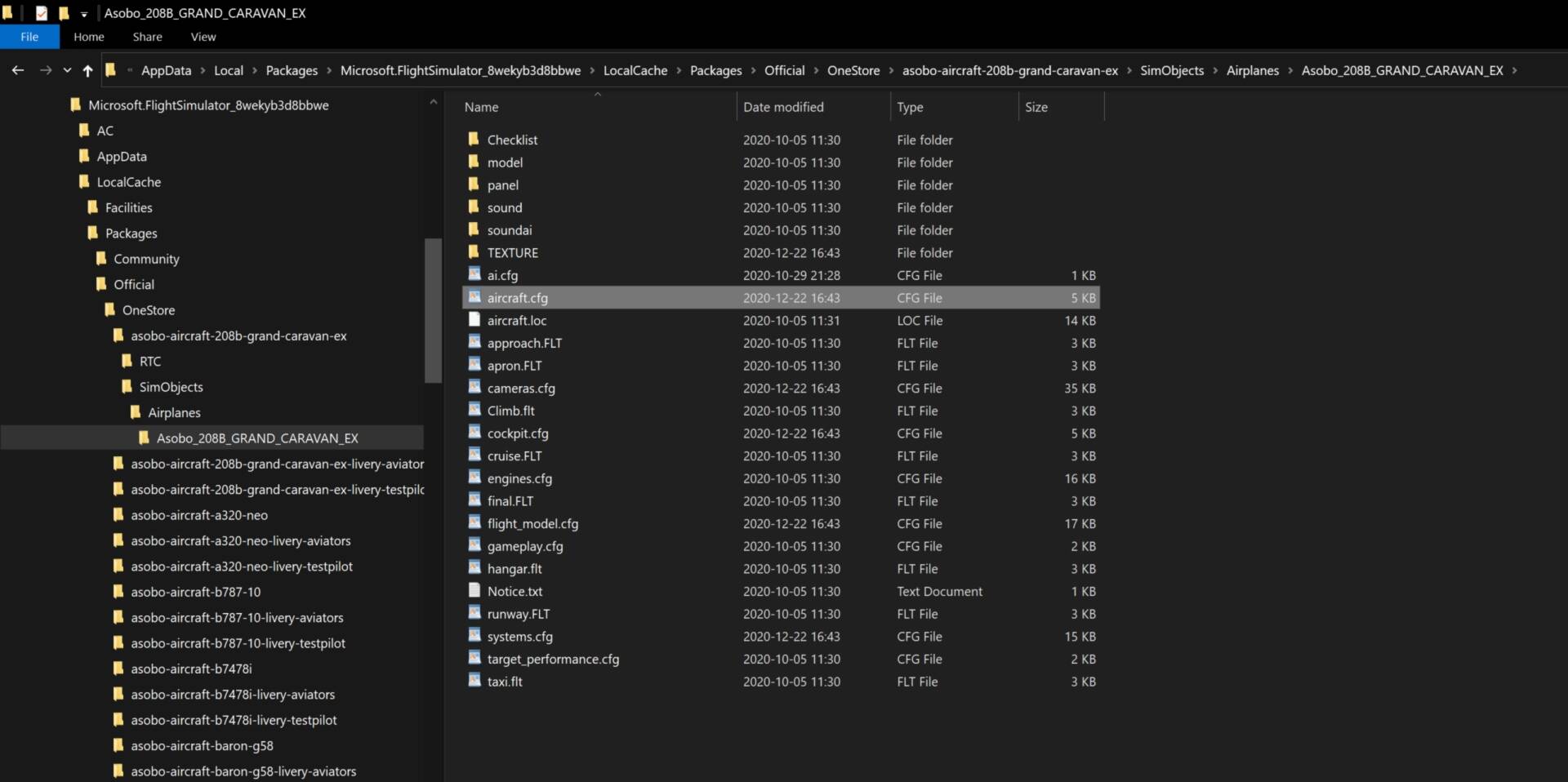Select the model folder icon
This screenshot has width=1568, height=782.
point(474,162)
